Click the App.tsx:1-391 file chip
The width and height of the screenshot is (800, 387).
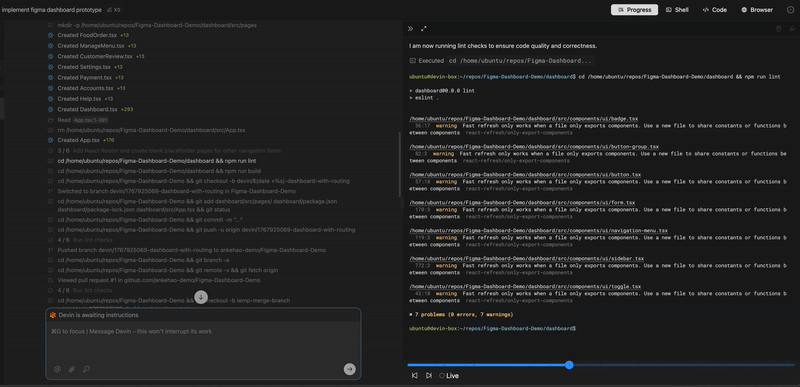click(90, 120)
